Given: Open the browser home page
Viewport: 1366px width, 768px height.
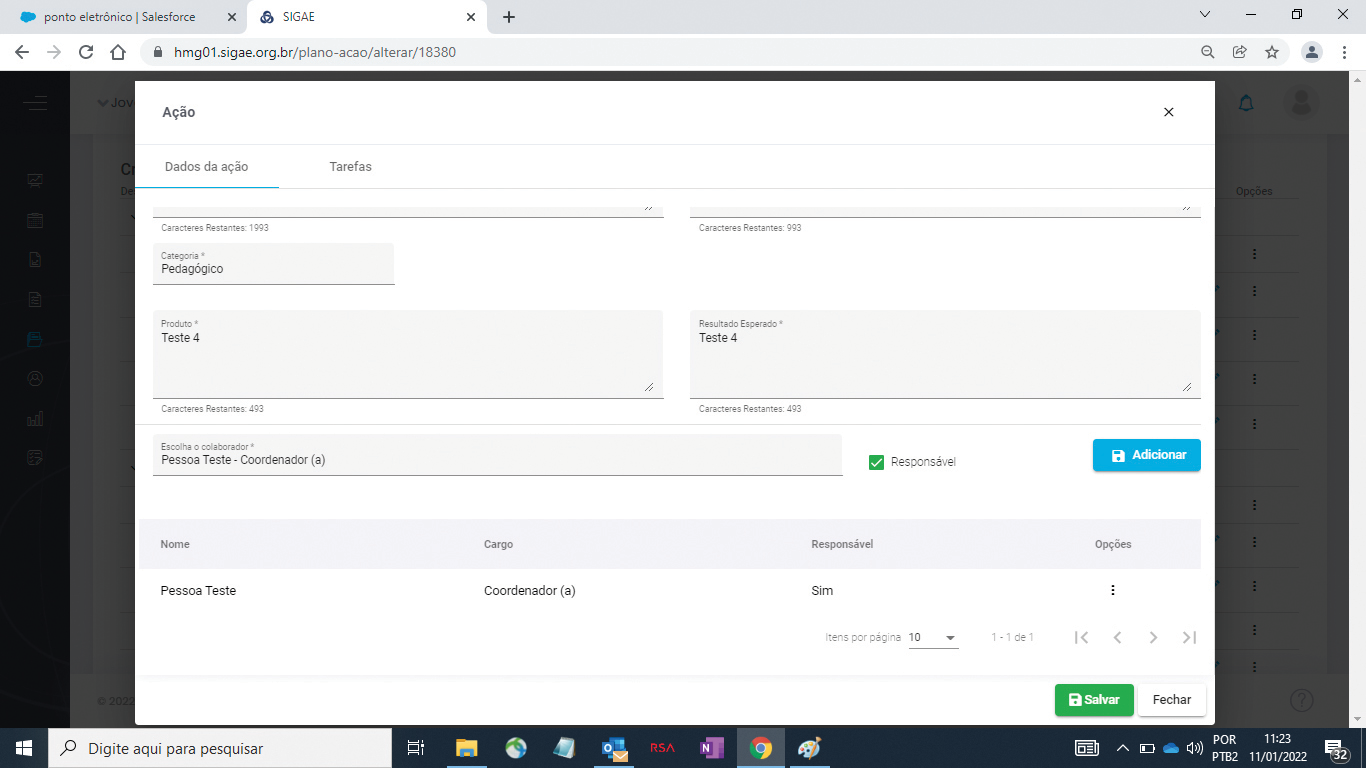Looking at the screenshot, I should [118, 52].
